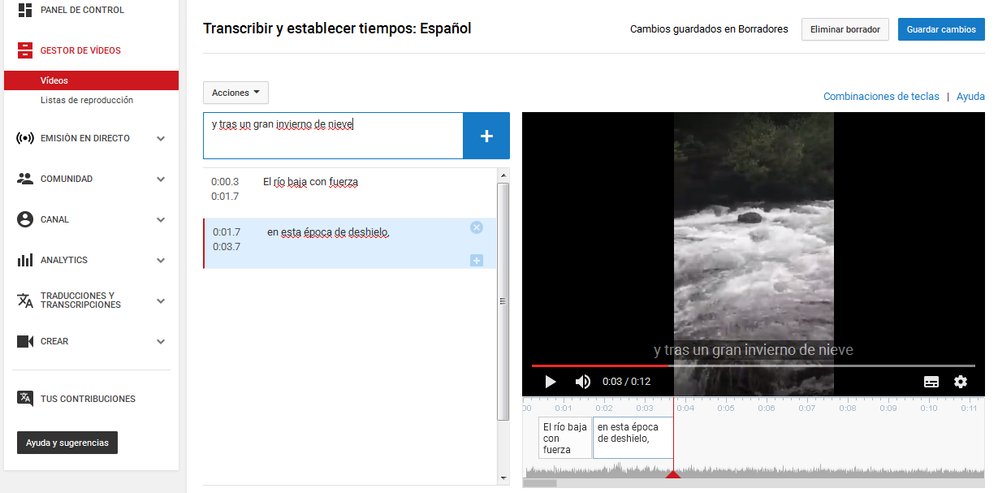Click the Traducciones y transcripciones translate icon
The image size is (998, 493).
25,300
